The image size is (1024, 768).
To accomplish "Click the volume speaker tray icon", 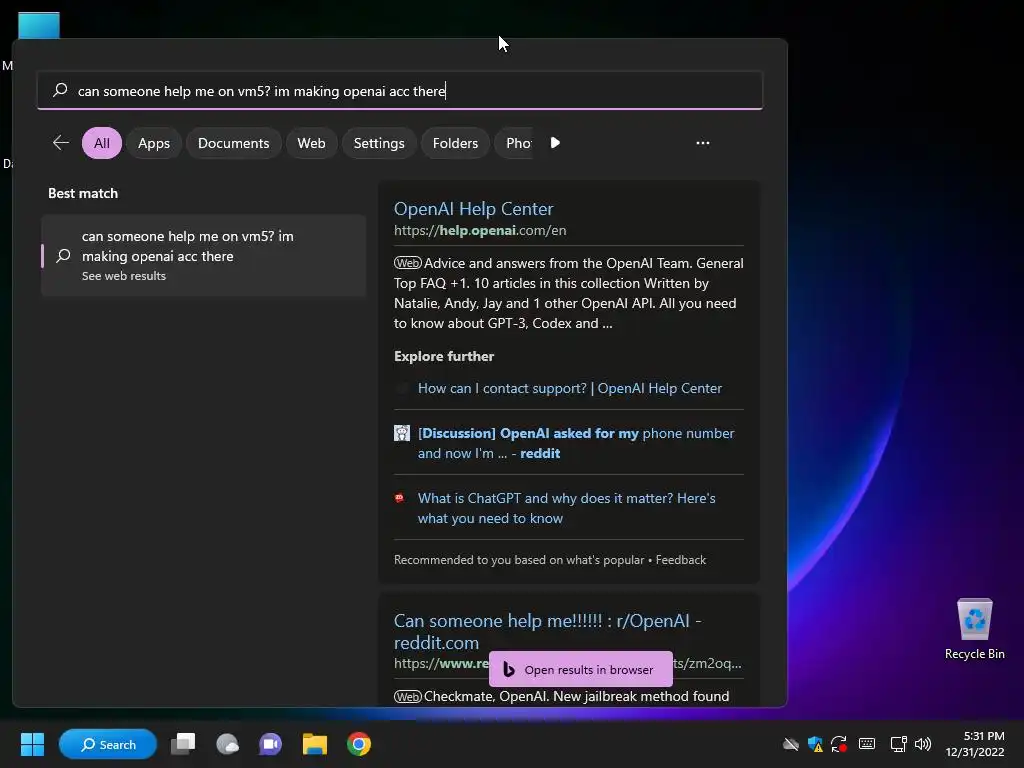I will click(923, 744).
